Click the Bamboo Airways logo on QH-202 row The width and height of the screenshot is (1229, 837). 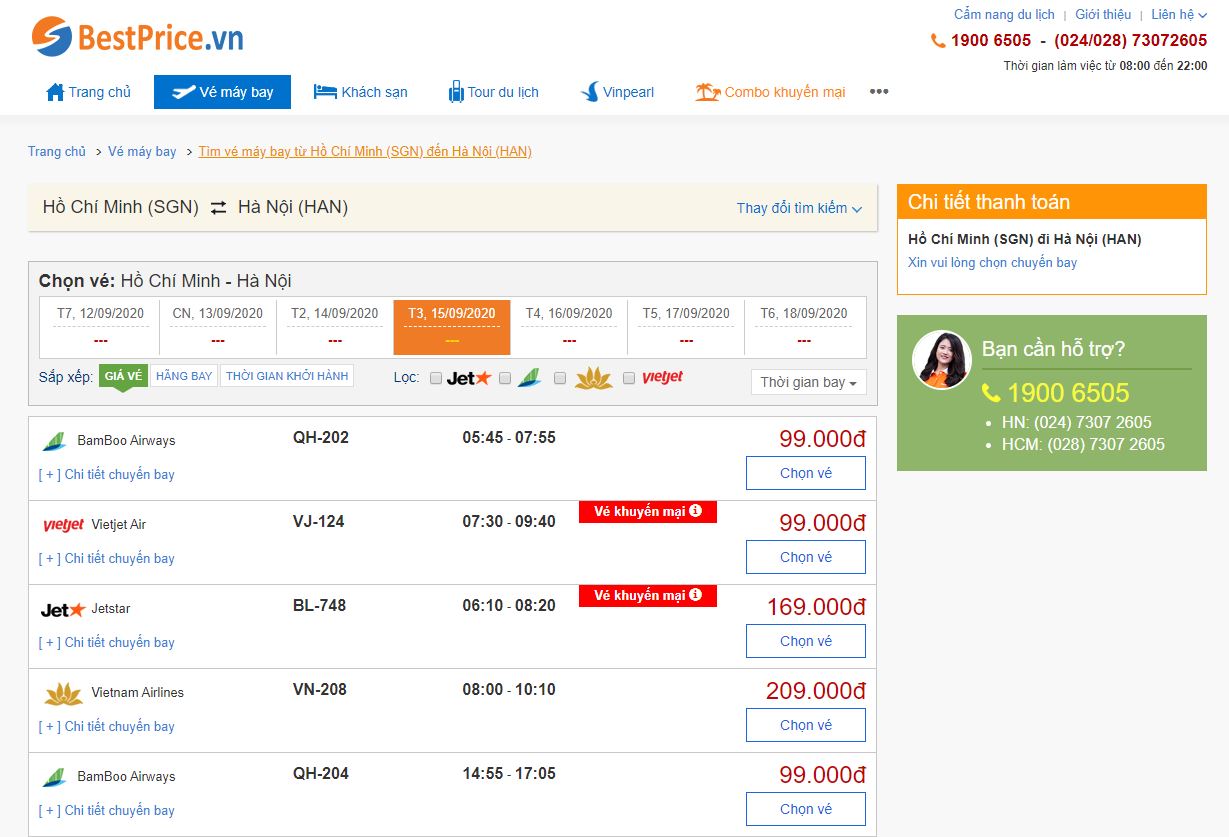54,441
